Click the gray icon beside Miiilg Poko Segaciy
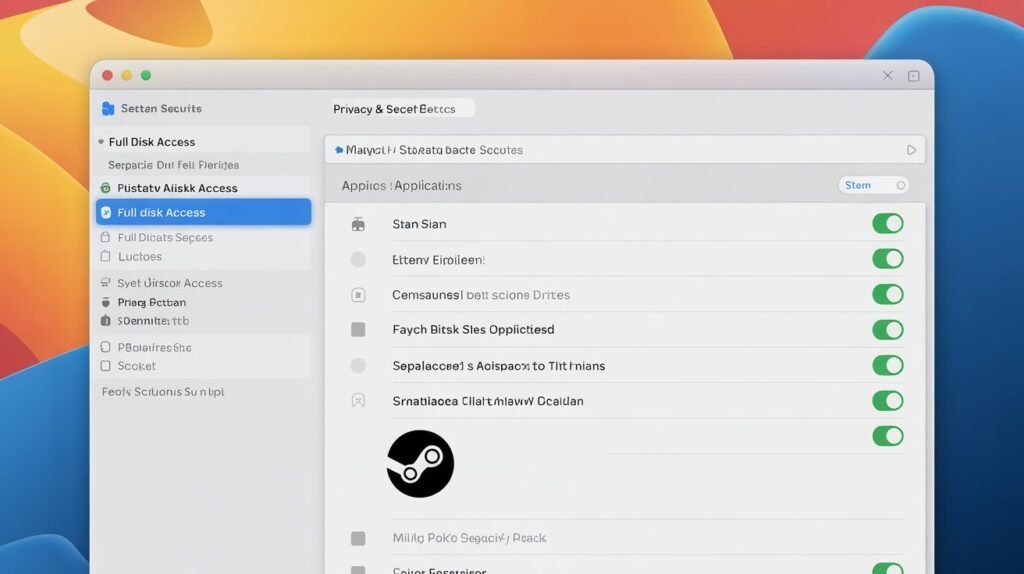This screenshot has width=1024, height=574. click(358, 538)
